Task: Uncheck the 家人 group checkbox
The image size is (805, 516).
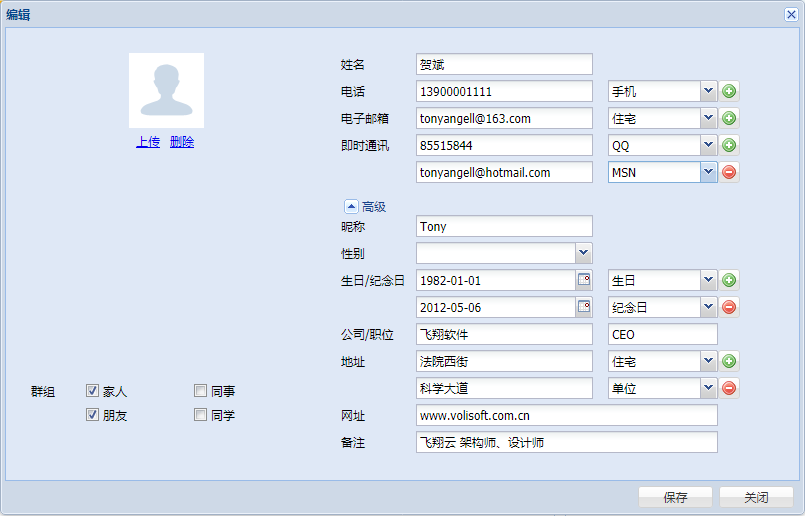Action: coord(93,391)
